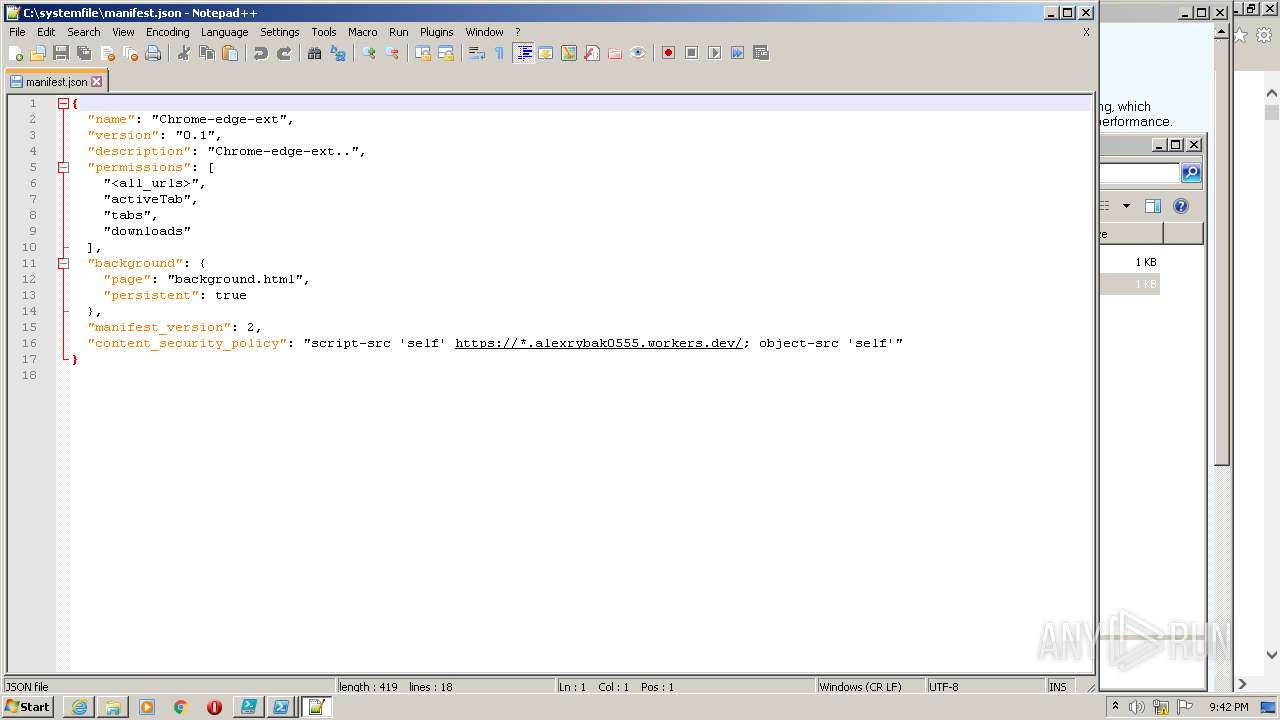
Task: Save the current file via toolbar
Action: (61, 53)
